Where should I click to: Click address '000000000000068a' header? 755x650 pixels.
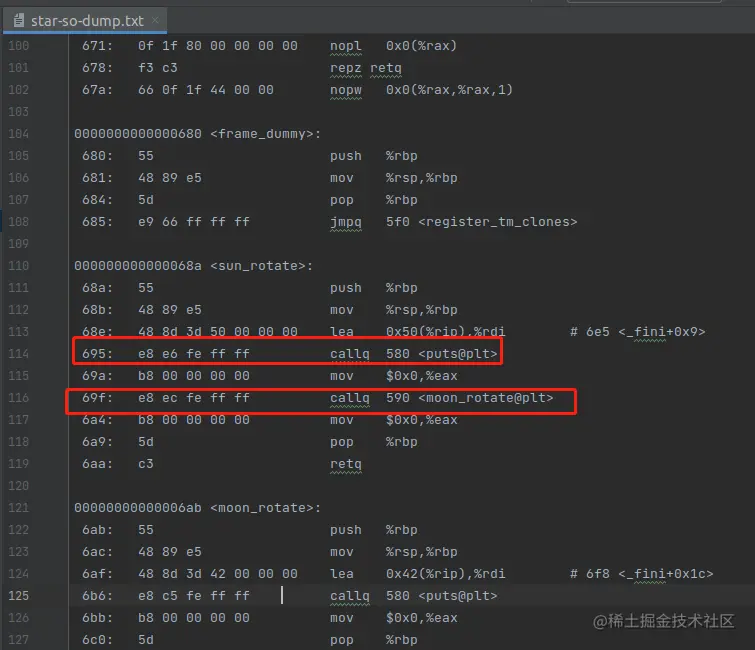pyautogui.click(x=138, y=266)
